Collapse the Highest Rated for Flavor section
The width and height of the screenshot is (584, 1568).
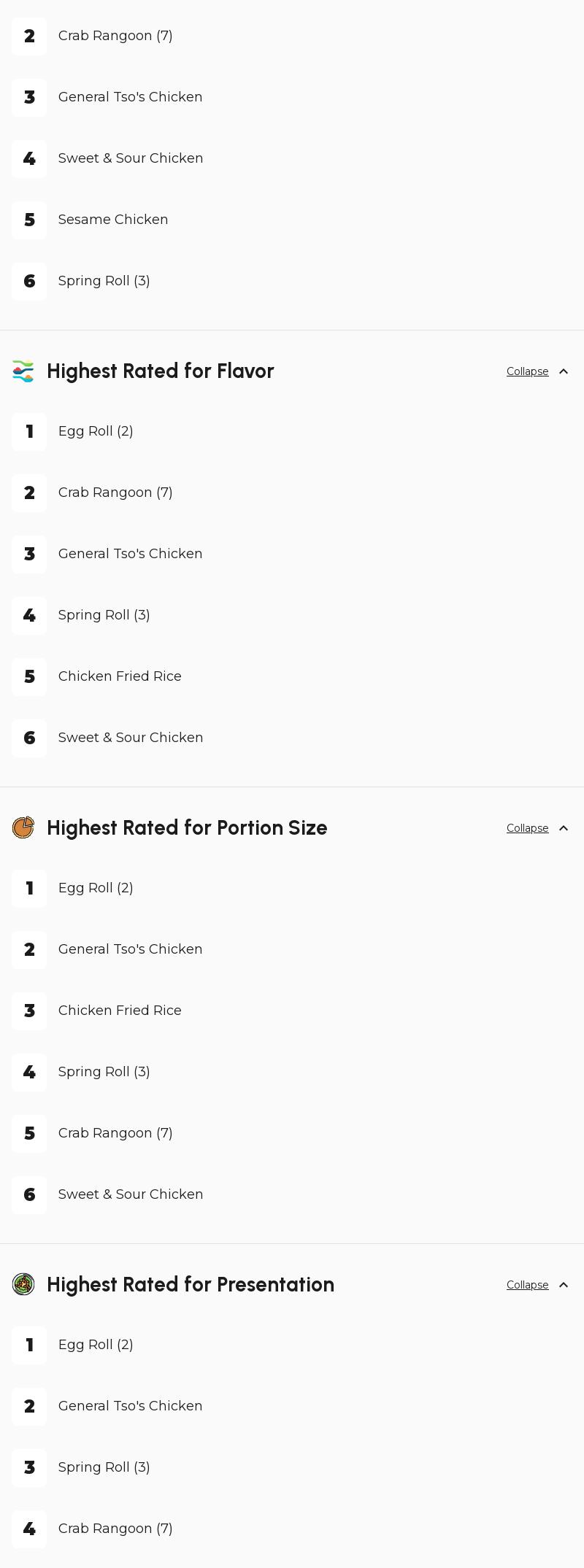[527, 371]
